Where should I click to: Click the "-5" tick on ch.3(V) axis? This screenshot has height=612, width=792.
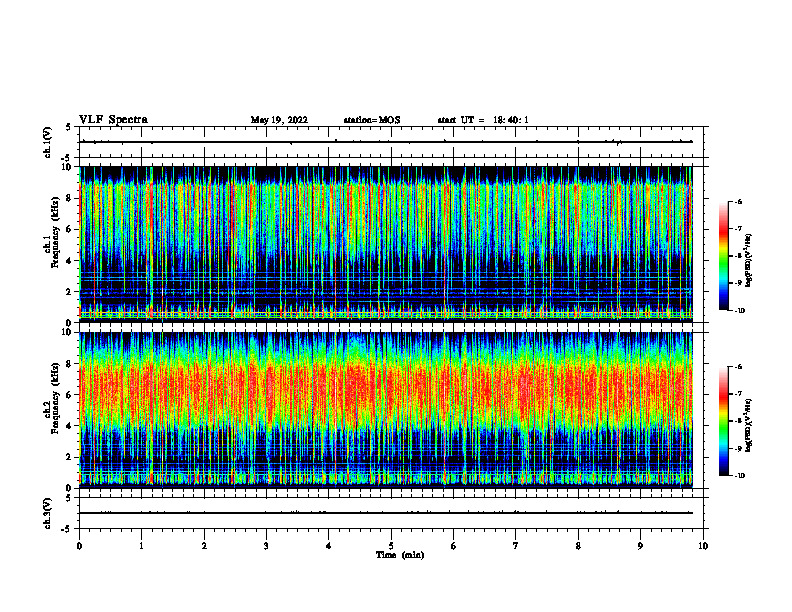pyautogui.click(x=67, y=529)
